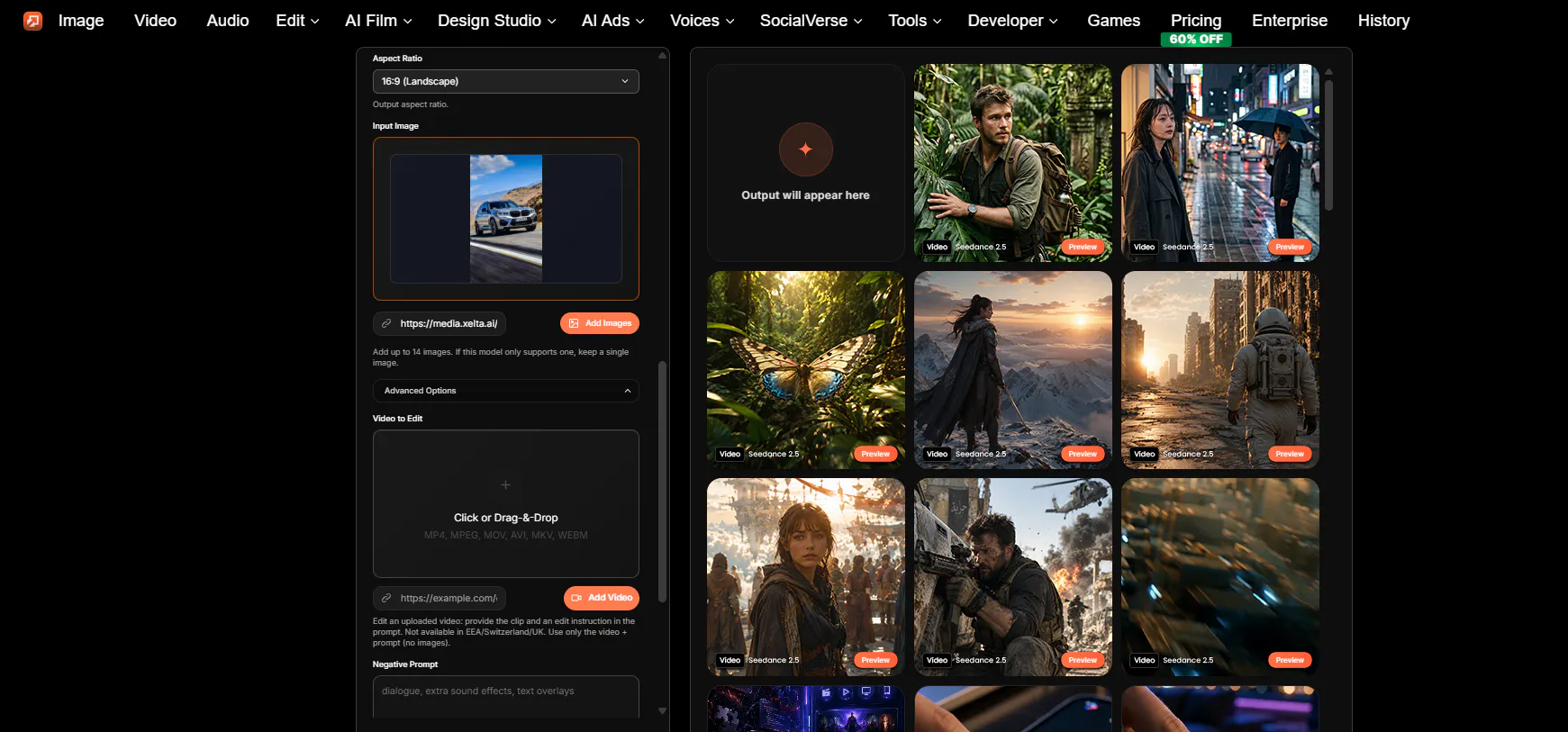The height and width of the screenshot is (732, 1568).
Task: Expand the Developer menu
Action: [x=1013, y=21]
